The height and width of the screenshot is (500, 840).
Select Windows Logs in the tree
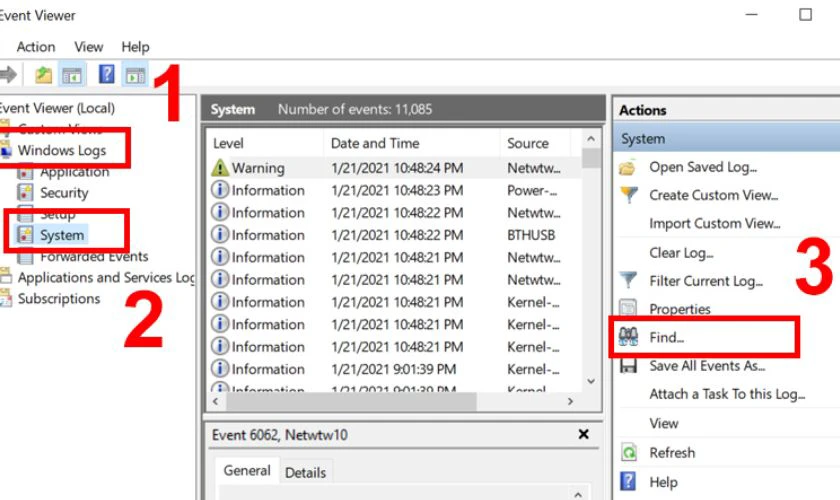point(61,150)
